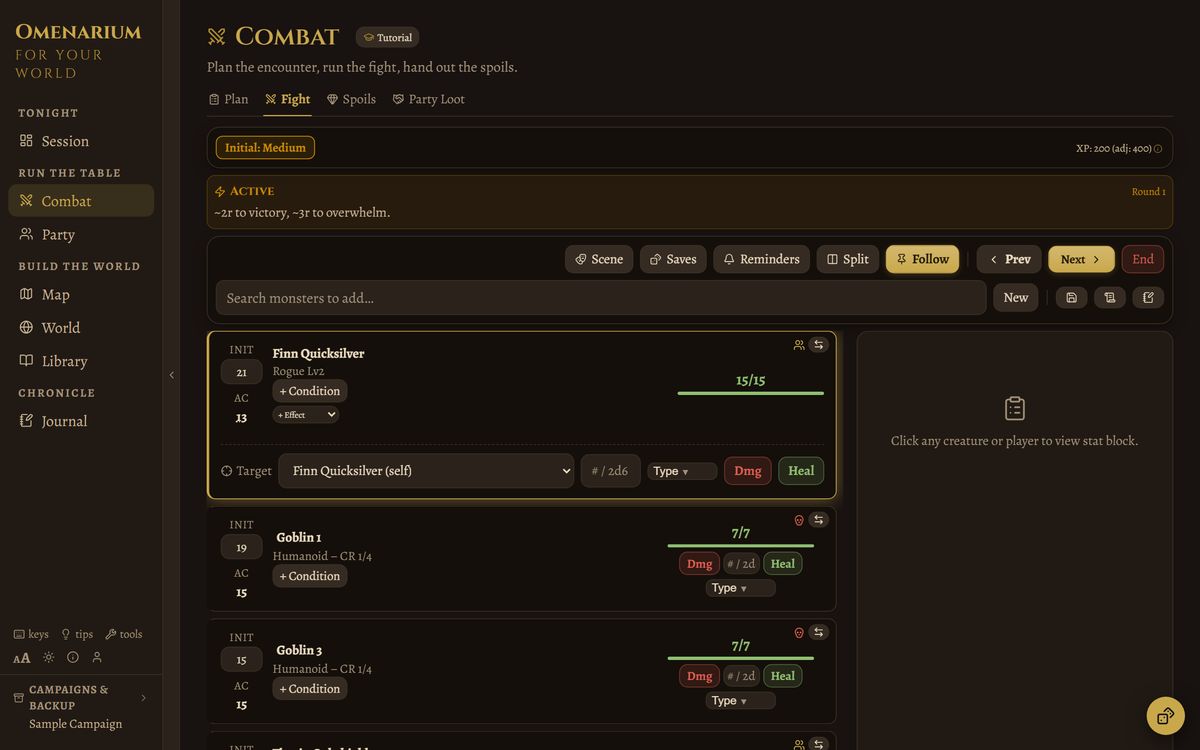Click the Initial: Medium difficulty badge
The width and height of the screenshot is (1200, 750).
(265, 148)
